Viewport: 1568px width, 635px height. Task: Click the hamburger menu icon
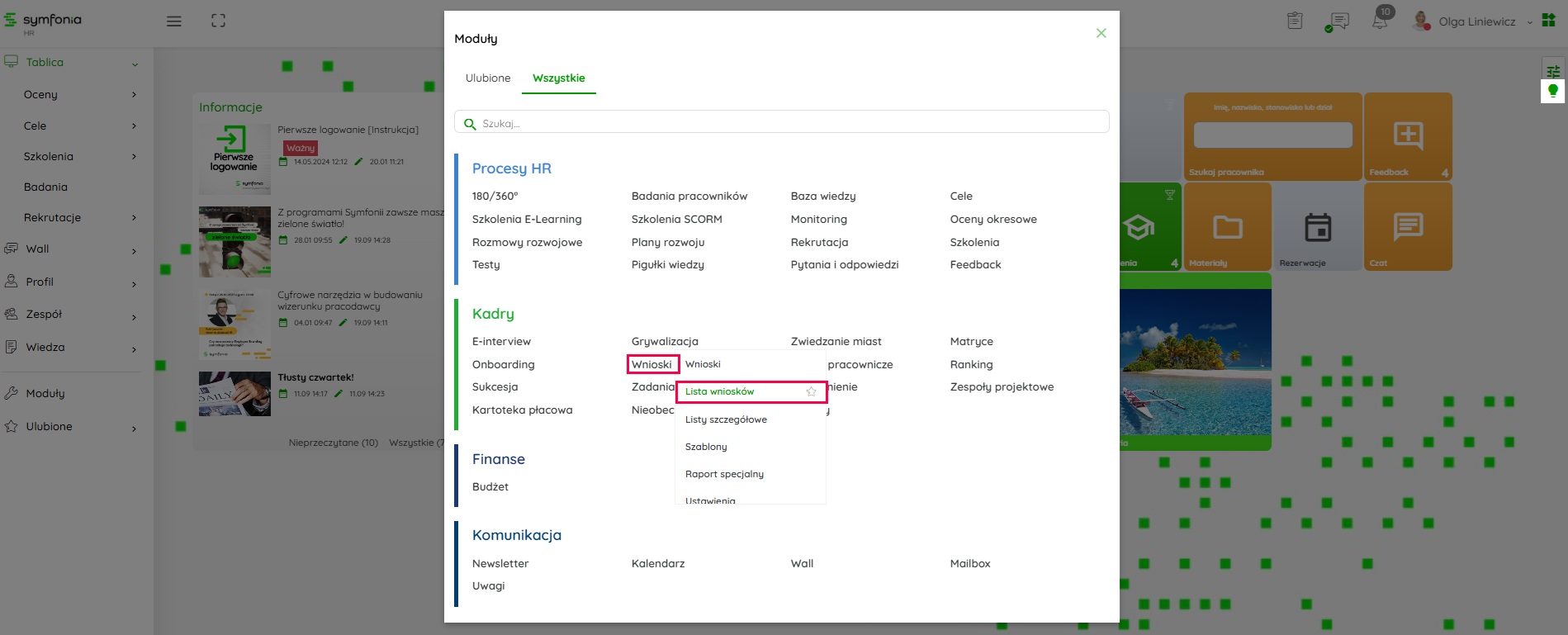pyautogui.click(x=173, y=21)
